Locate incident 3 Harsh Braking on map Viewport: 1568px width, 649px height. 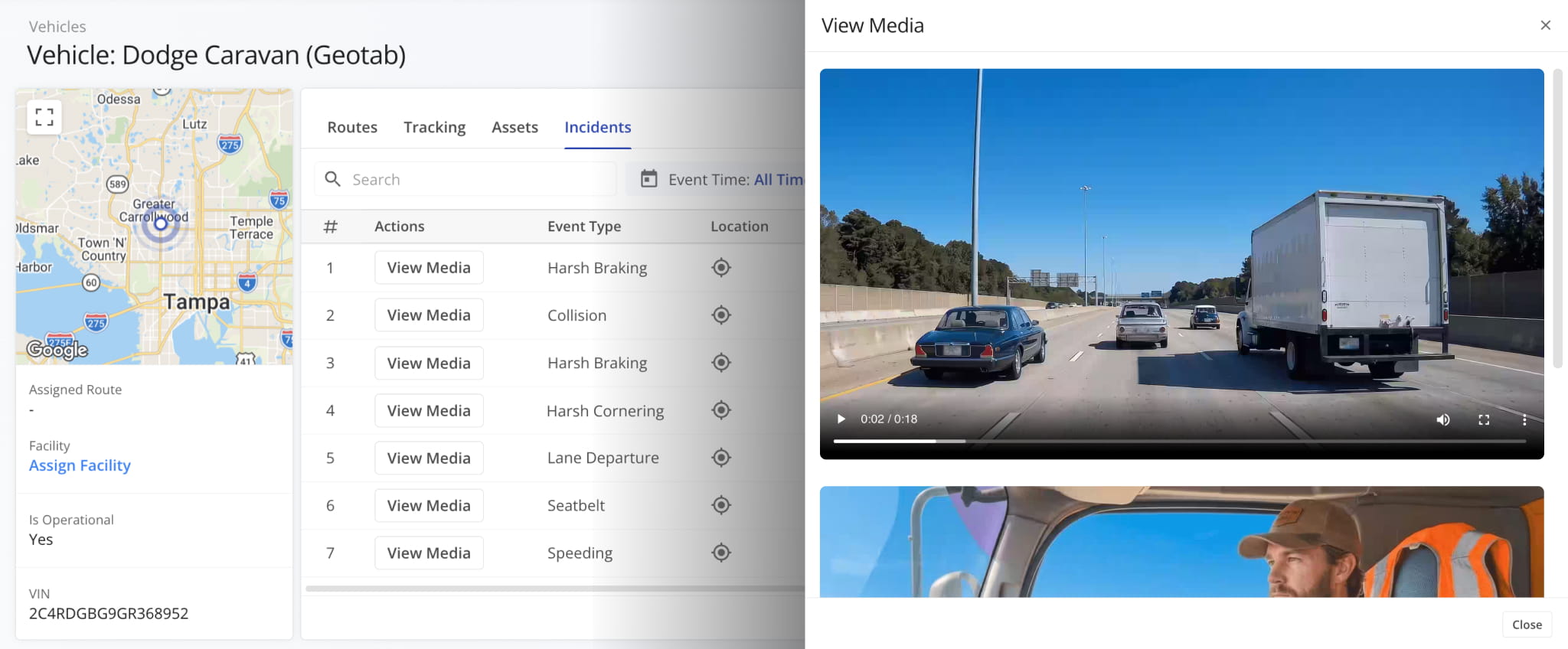(721, 363)
